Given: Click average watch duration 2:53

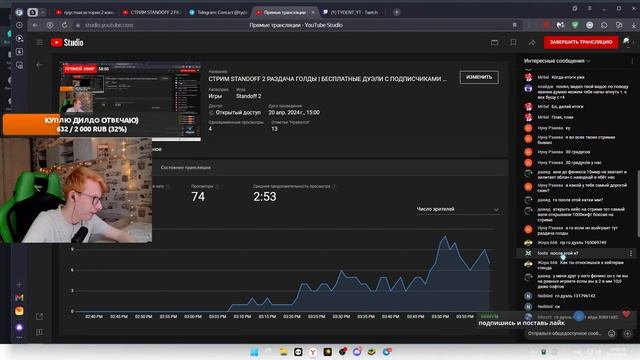Looking at the screenshot, I should [264, 197].
